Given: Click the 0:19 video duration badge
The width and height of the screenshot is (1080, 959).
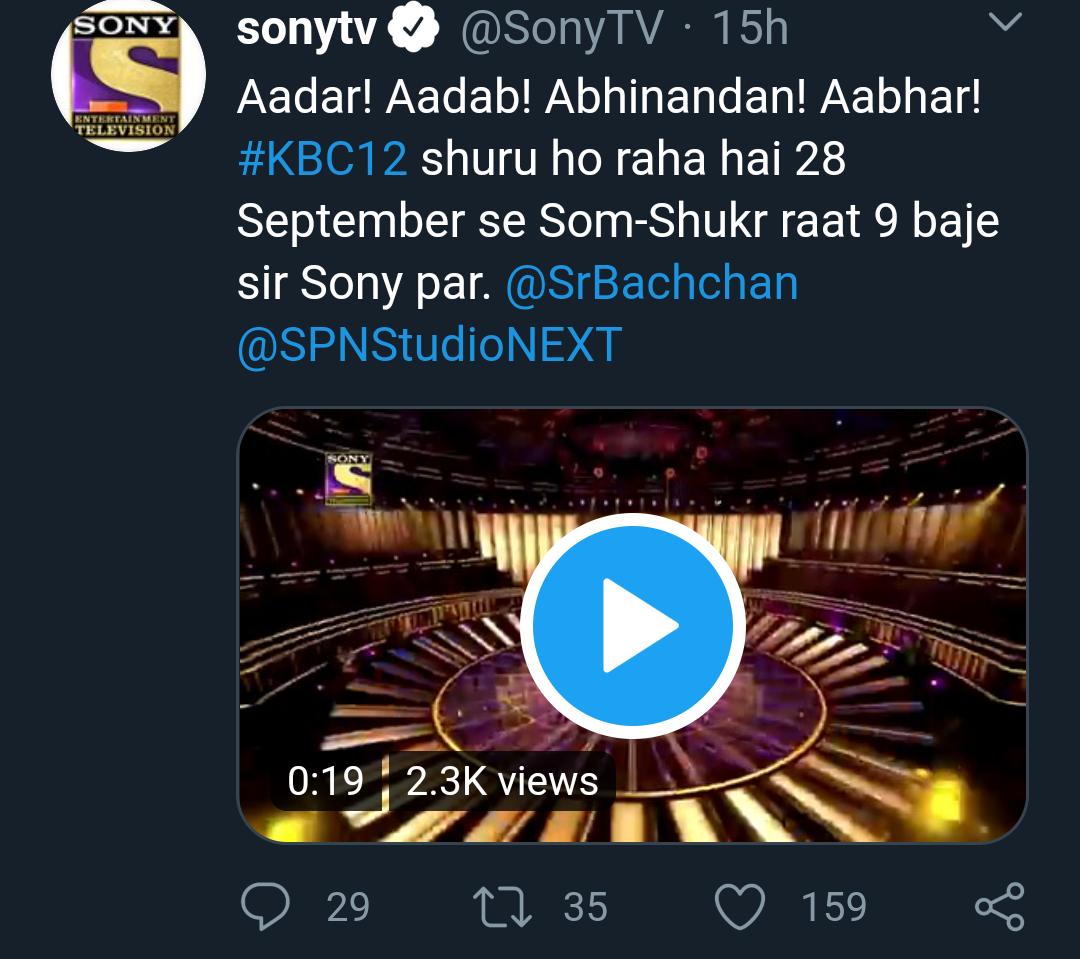Looking at the screenshot, I should coord(325,781).
